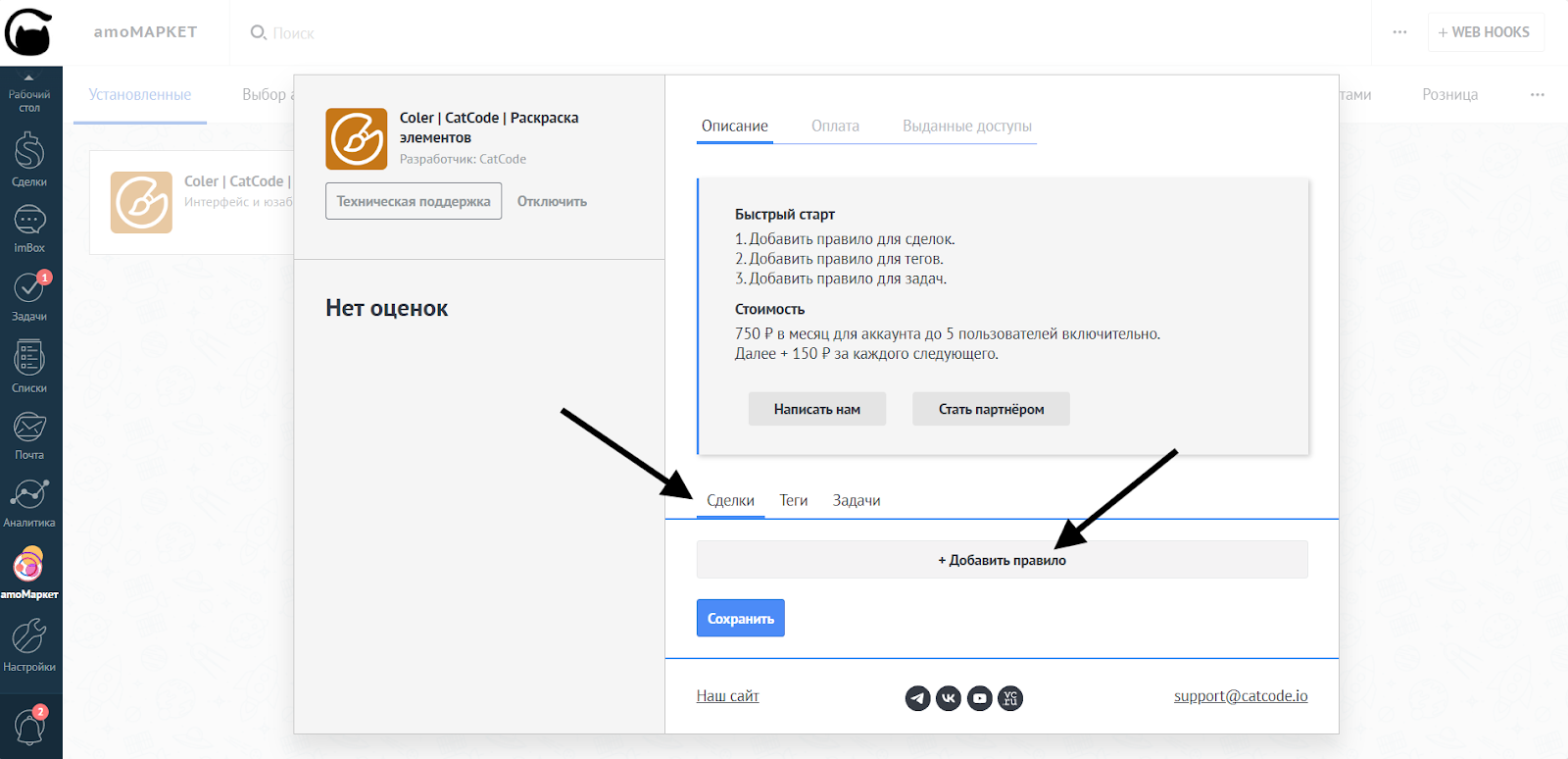Open the Выданные доступы tab
Viewport: 1568px width, 759px height.
[x=966, y=126]
